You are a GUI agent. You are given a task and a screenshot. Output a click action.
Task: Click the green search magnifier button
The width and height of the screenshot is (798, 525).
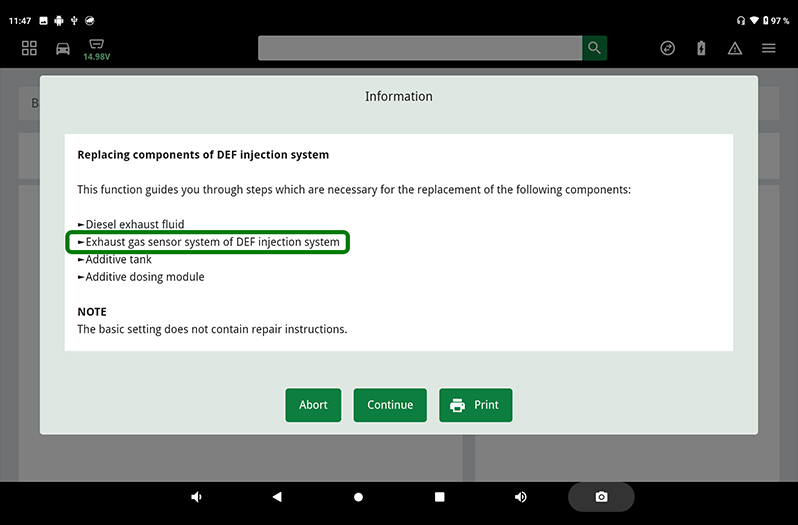click(595, 48)
